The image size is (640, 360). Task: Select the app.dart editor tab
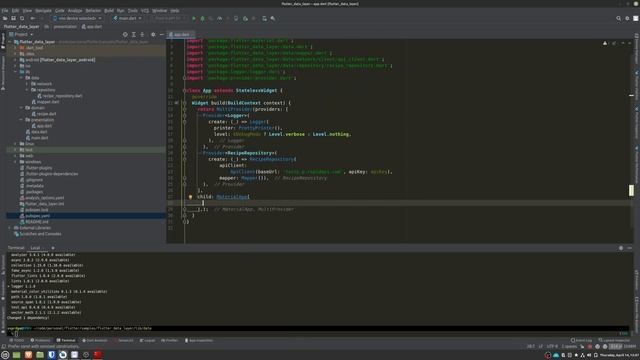tap(180, 35)
